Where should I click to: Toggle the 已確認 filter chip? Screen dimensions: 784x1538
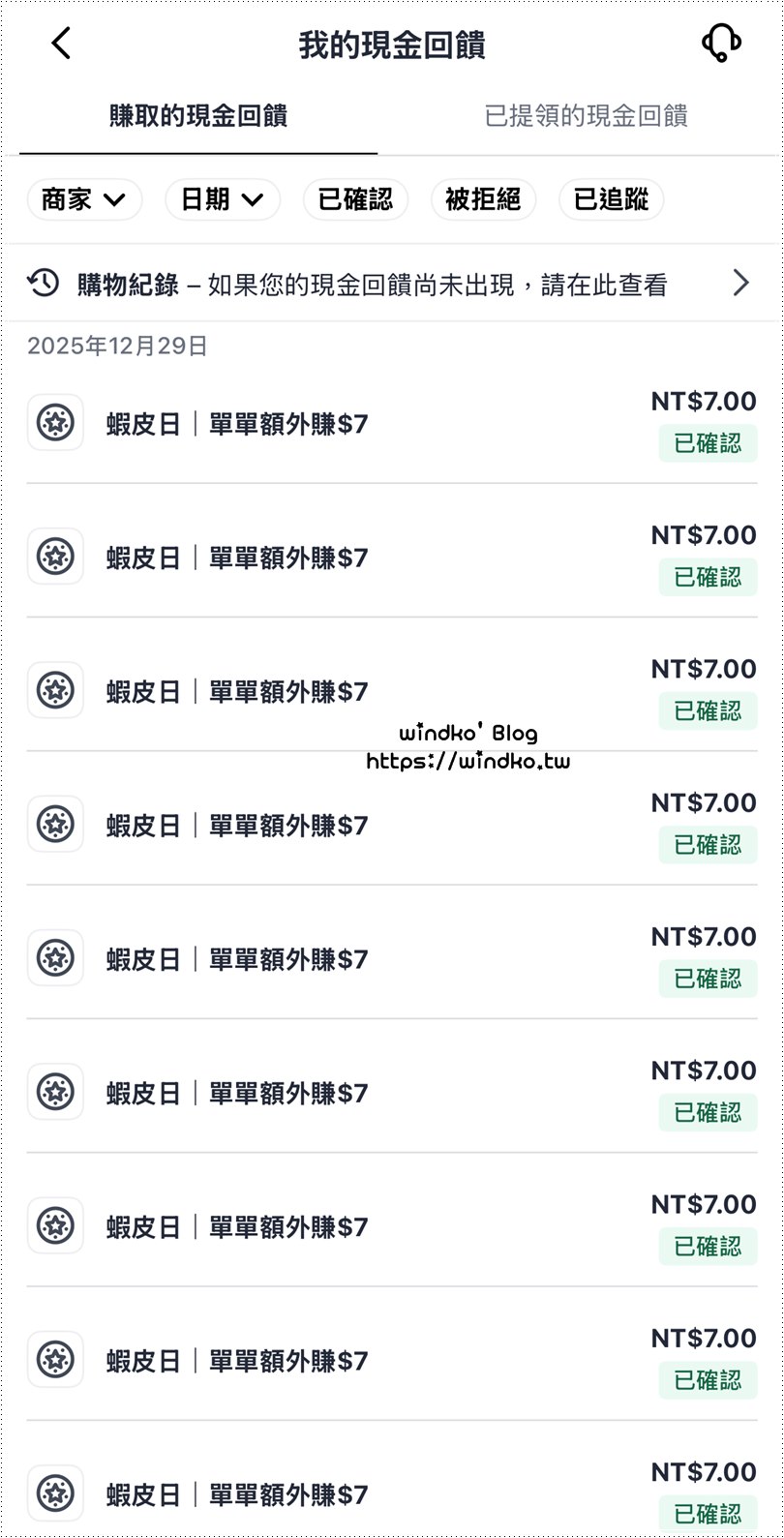(355, 200)
